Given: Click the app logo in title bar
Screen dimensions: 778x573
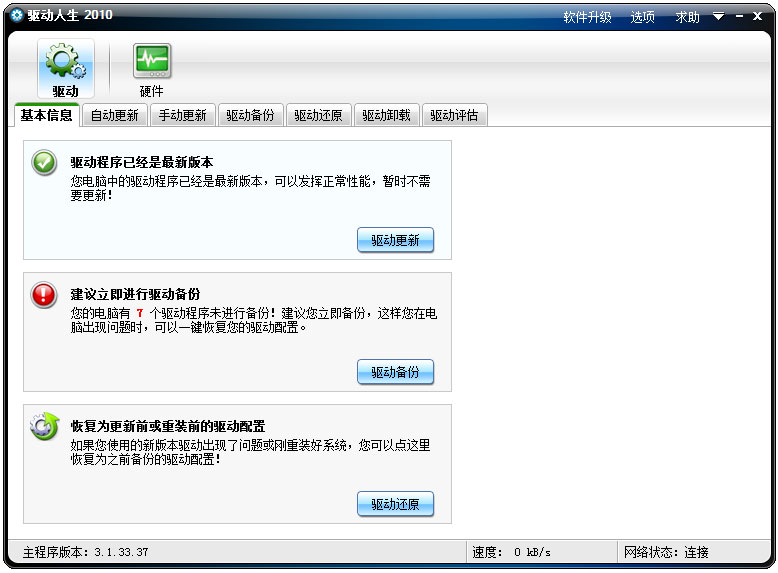Looking at the screenshot, I should coord(17,15).
